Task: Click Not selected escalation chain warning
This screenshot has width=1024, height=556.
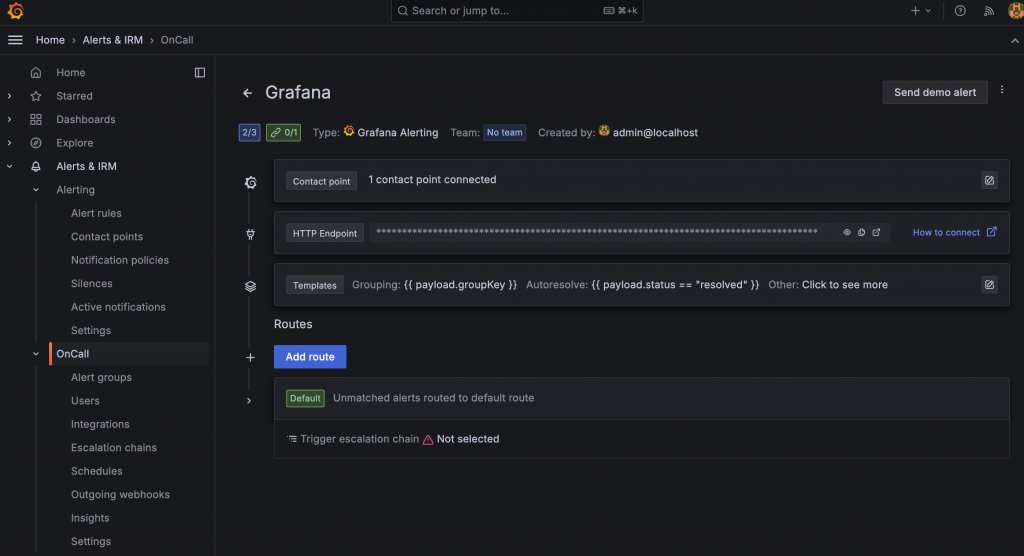Action: 461,439
